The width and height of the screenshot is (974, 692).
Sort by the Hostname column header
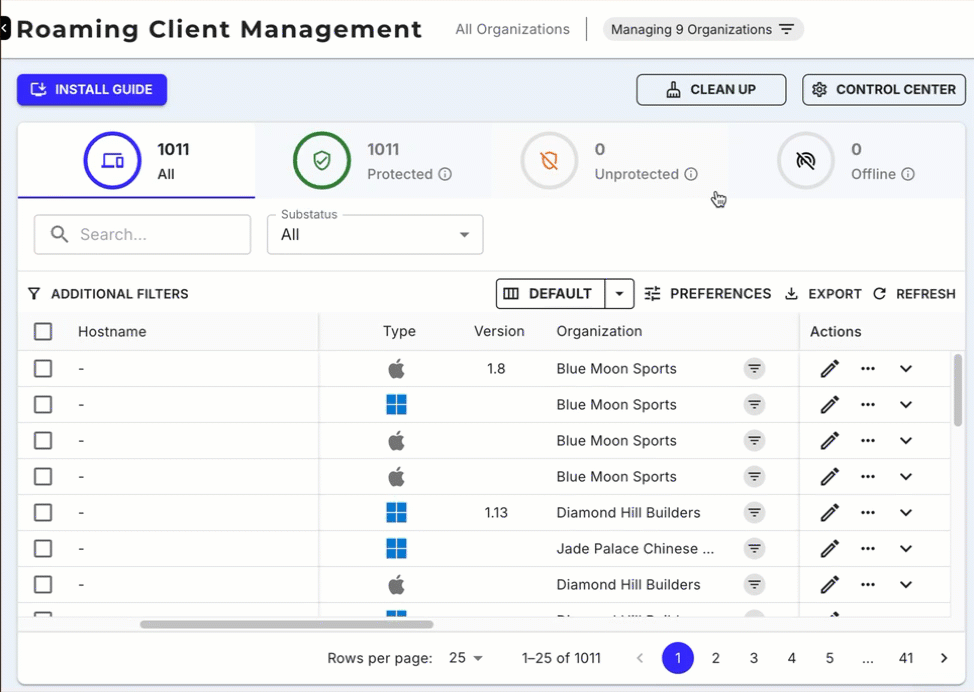(112, 332)
